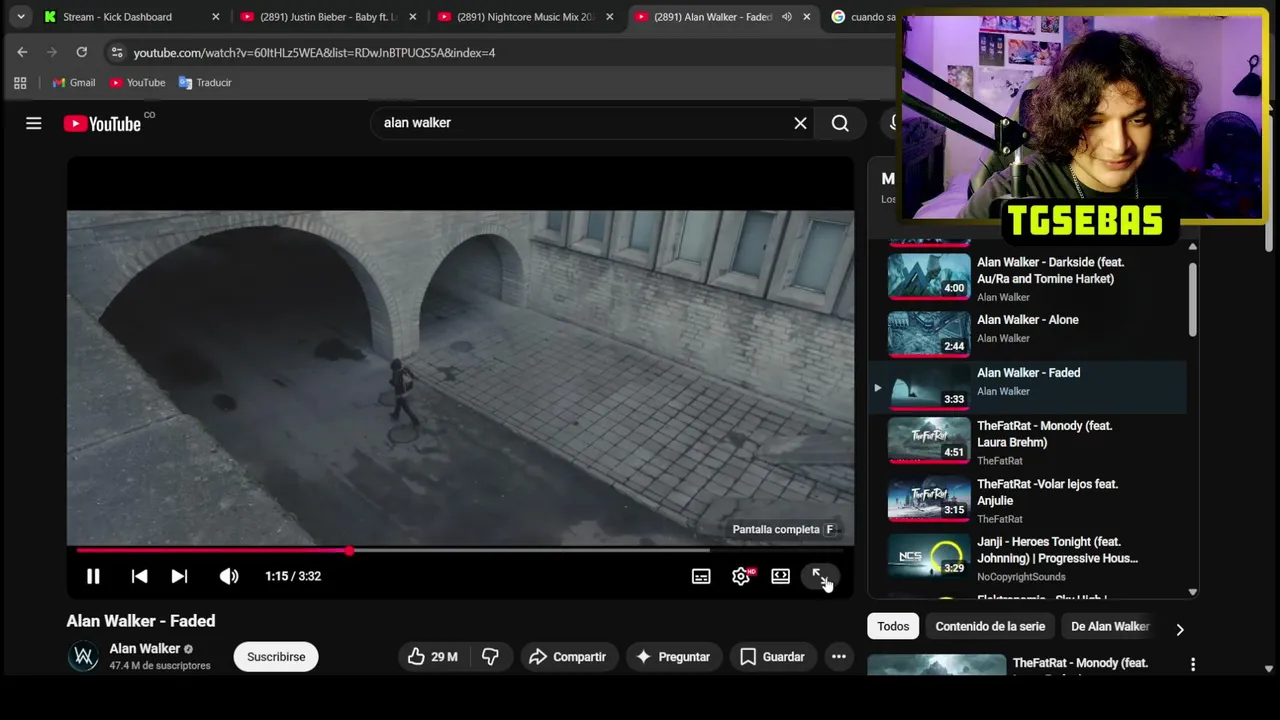Open the YouTube bookmark
This screenshot has height=720, width=1280.
coord(137,83)
